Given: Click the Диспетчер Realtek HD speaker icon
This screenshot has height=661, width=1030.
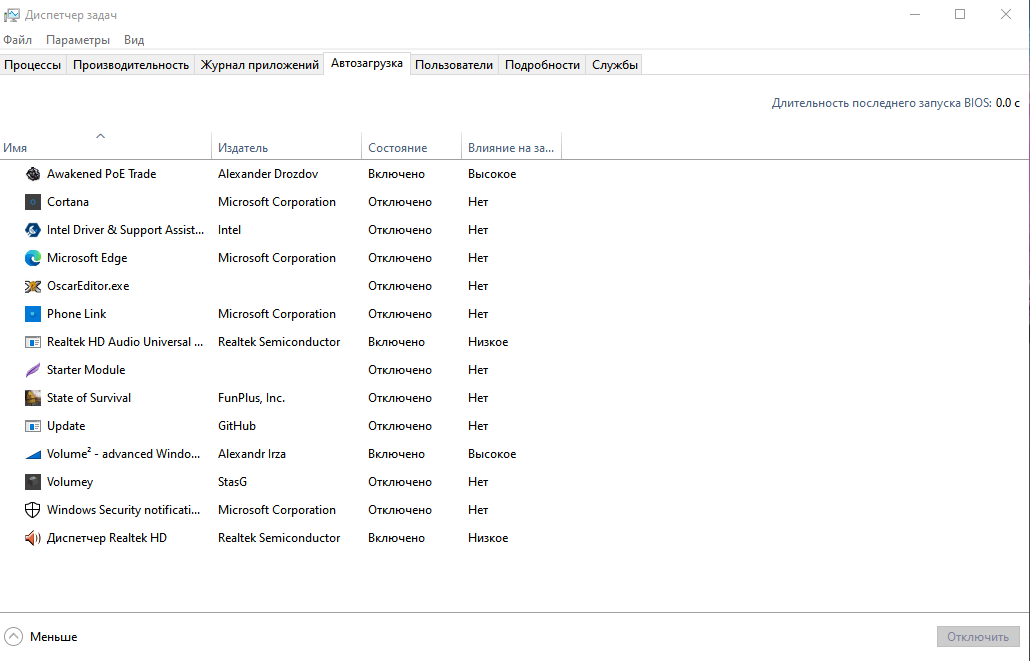Looking at the screenshot, I should point(33,538).
